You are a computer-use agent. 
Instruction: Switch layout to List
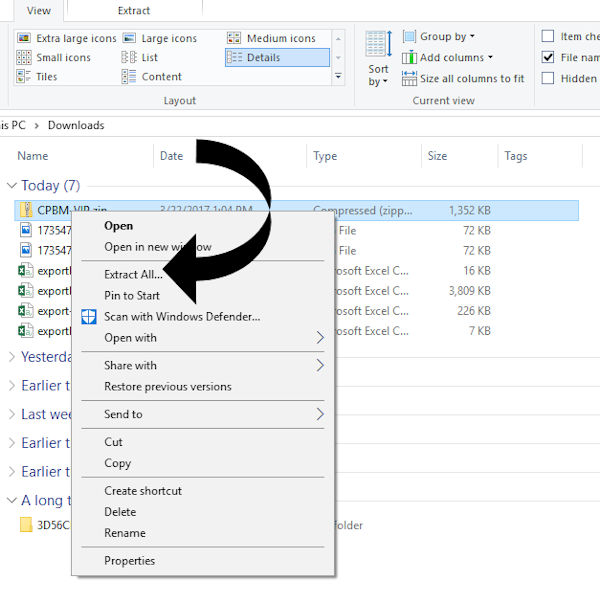tap(140, 58)
